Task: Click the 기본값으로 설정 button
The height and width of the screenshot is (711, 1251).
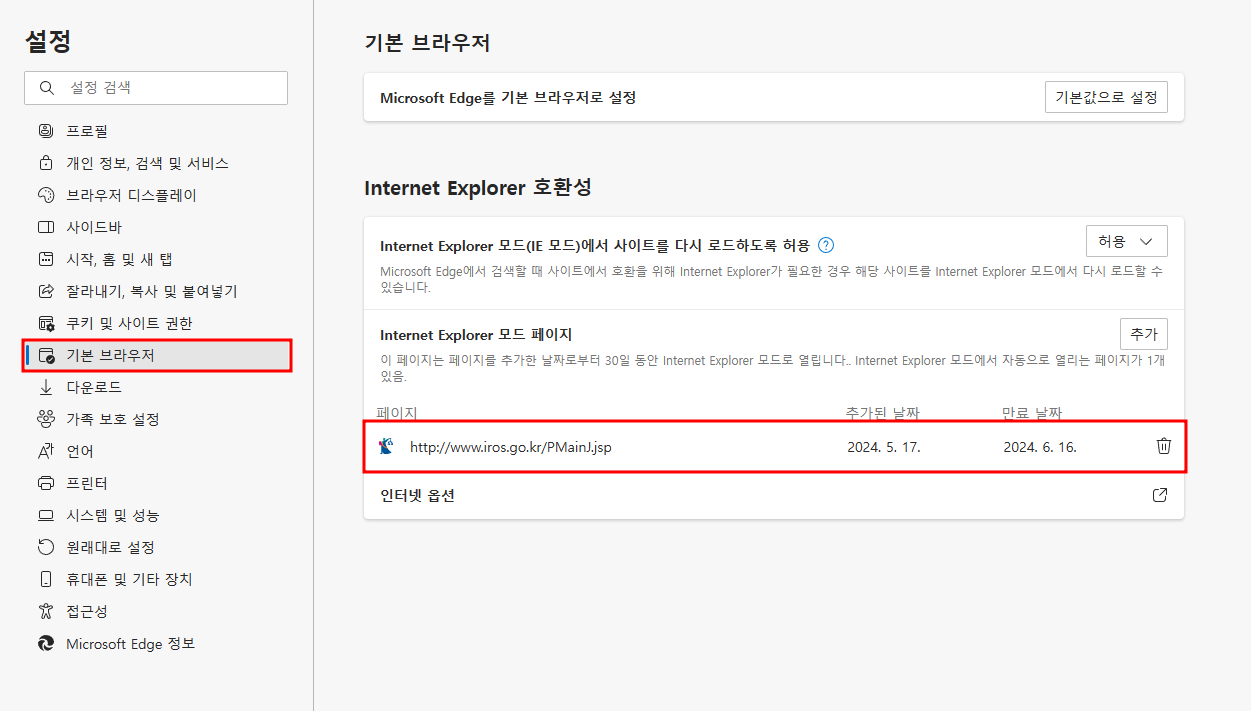Action: (1106, 97)
